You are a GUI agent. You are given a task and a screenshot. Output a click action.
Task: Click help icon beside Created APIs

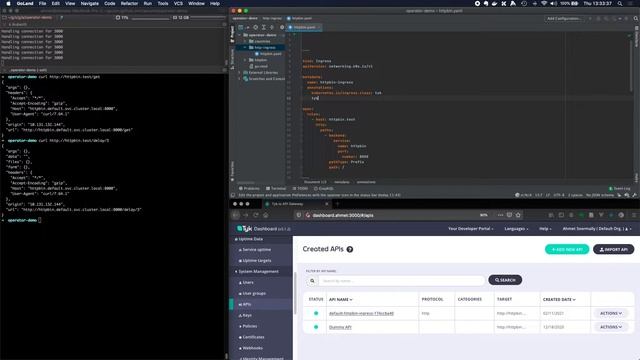(x=350, y=249)
